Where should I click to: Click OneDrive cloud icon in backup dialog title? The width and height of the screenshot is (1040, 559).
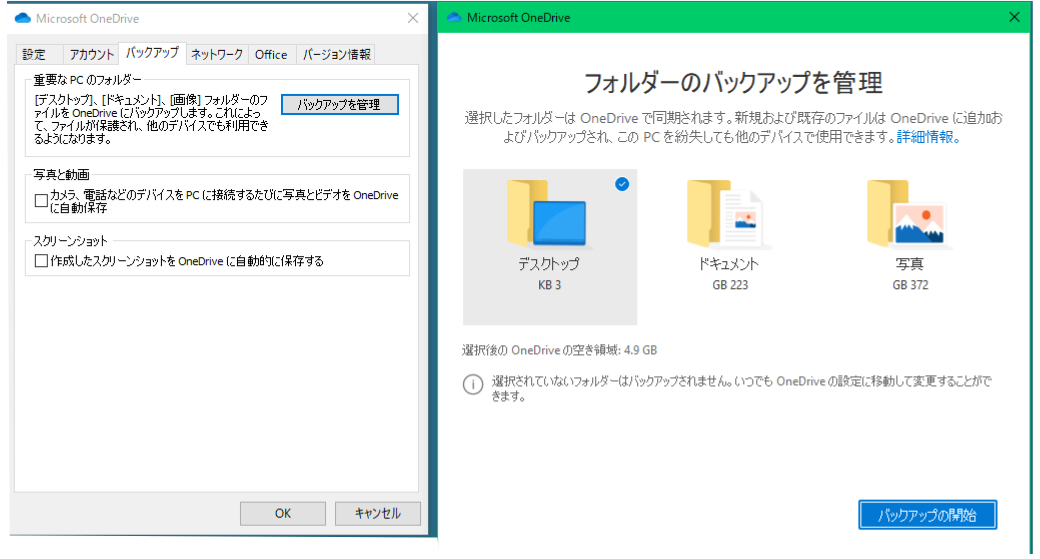[x=455, y=17]
